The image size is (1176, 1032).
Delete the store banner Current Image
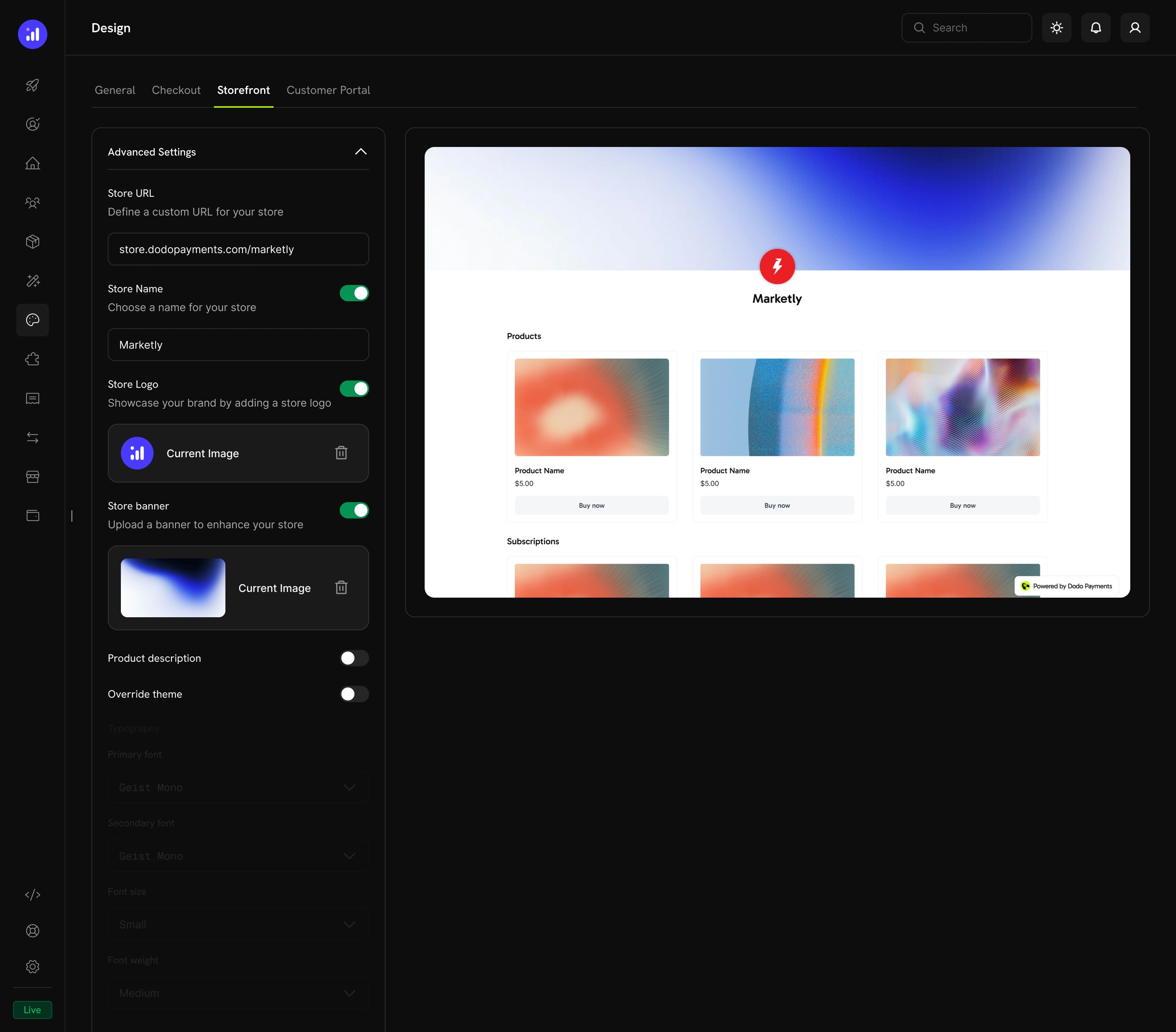click(342, 587)
